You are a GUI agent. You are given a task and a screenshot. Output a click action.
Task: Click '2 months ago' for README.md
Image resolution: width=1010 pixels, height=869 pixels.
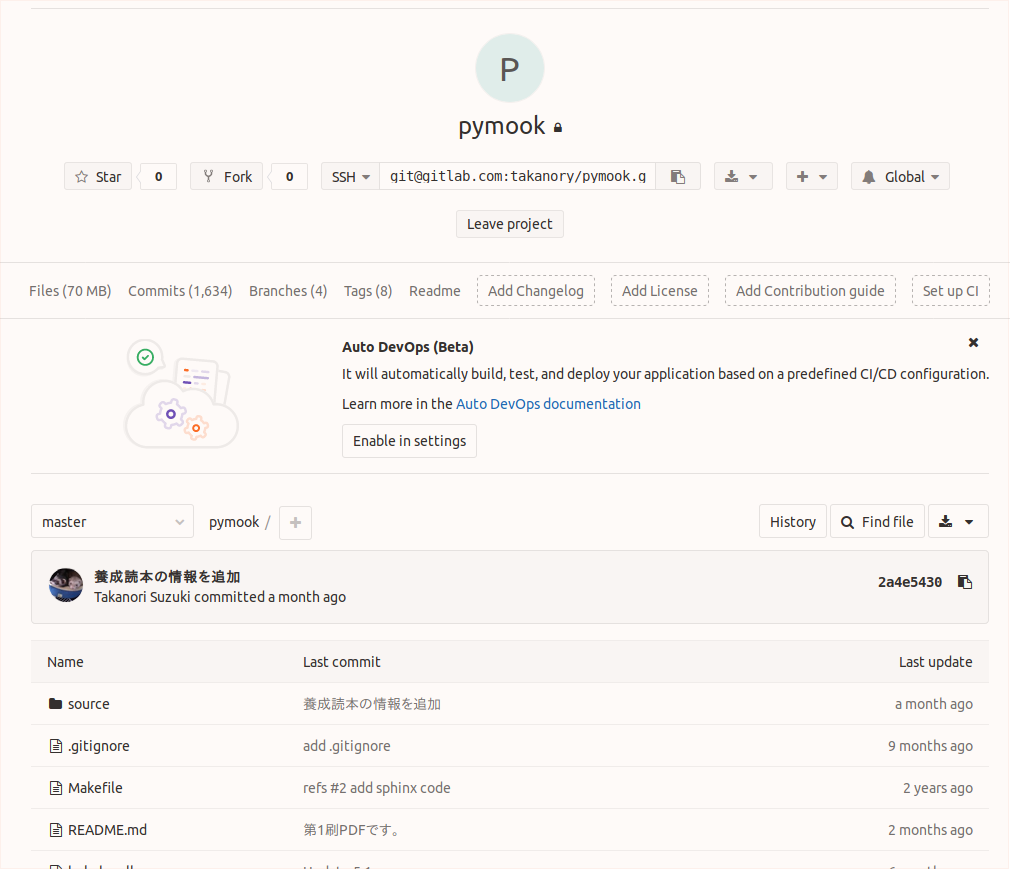pos(930,830)
